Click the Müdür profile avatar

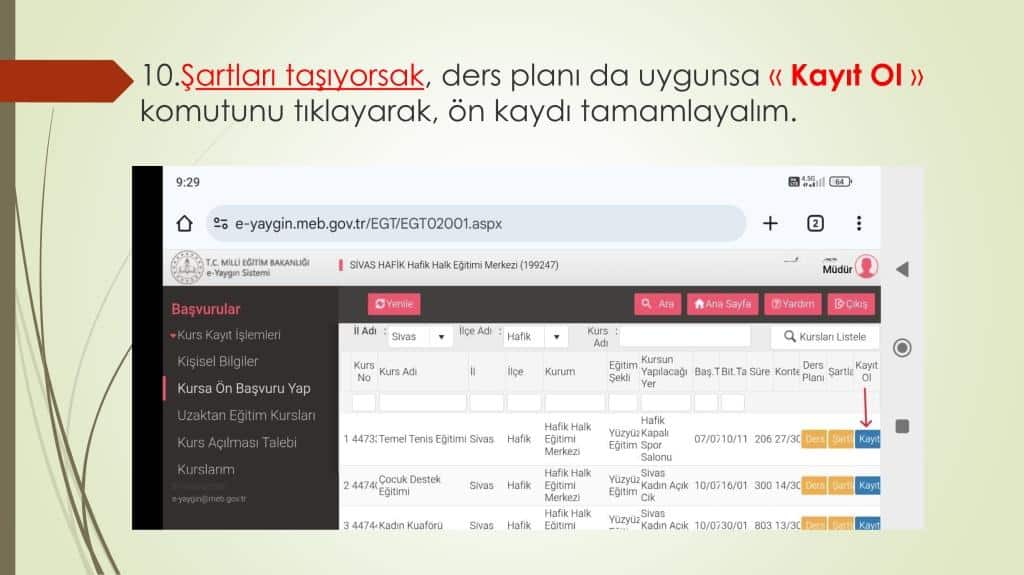click(867, 267)
